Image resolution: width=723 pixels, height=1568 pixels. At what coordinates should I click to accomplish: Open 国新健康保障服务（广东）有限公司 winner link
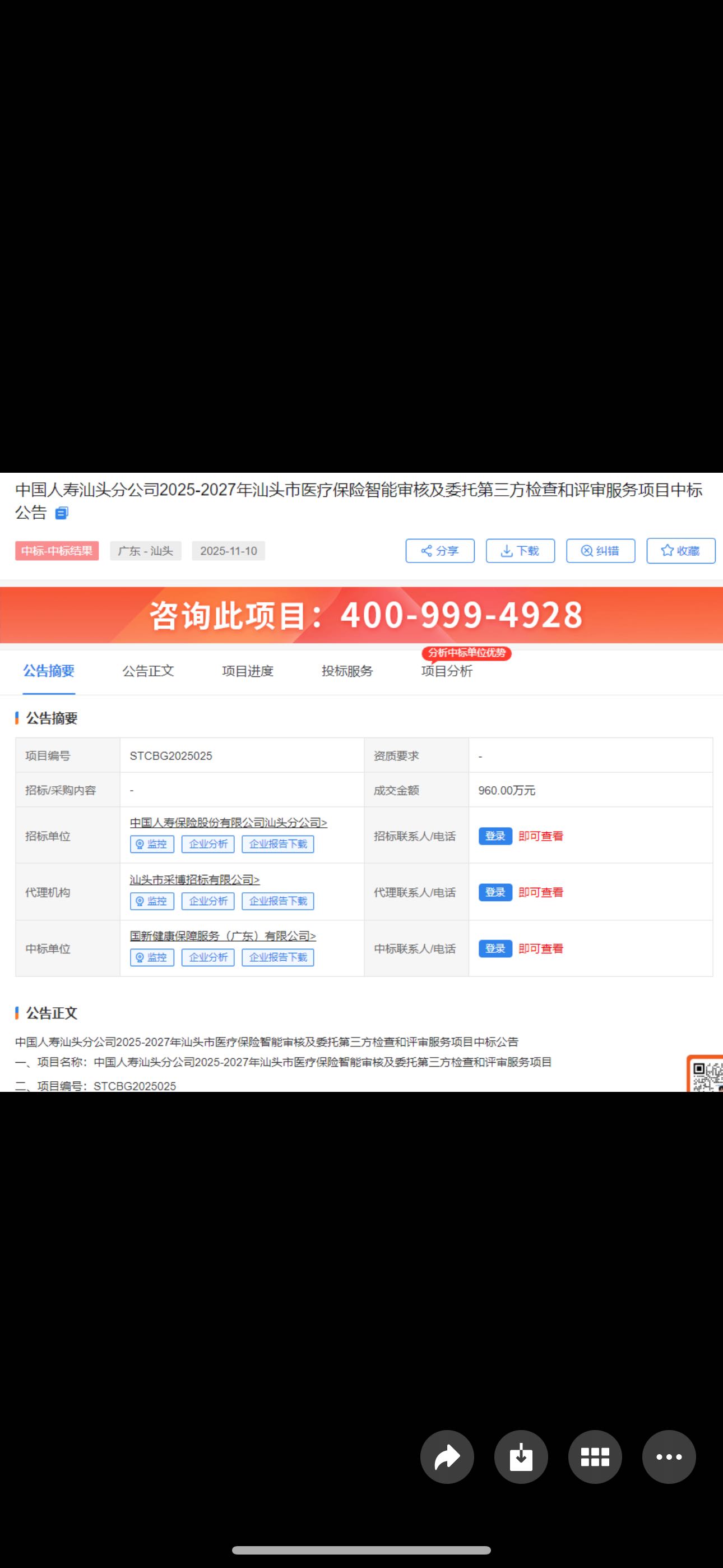(x=223, y=936)
